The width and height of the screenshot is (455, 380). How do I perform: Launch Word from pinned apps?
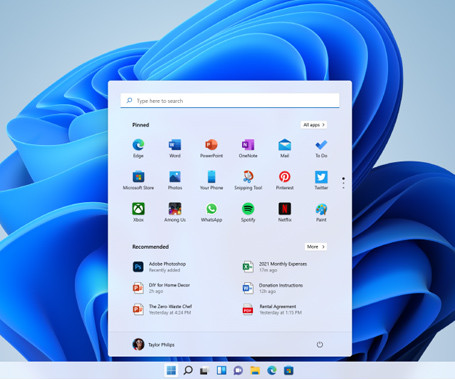(x=175, y=148)
